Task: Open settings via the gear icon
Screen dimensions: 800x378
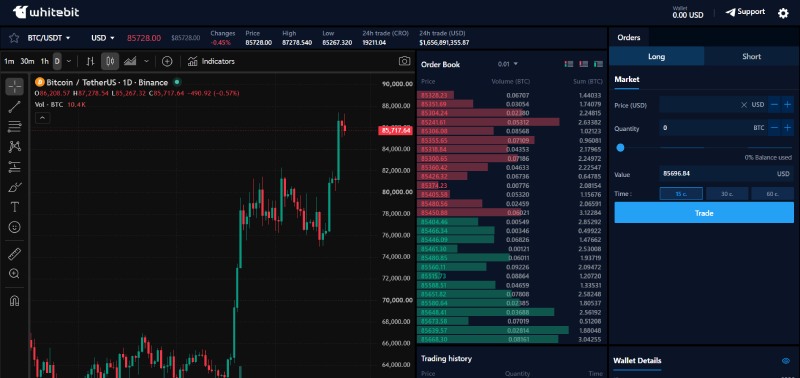Action: click(x=783, y=13)
